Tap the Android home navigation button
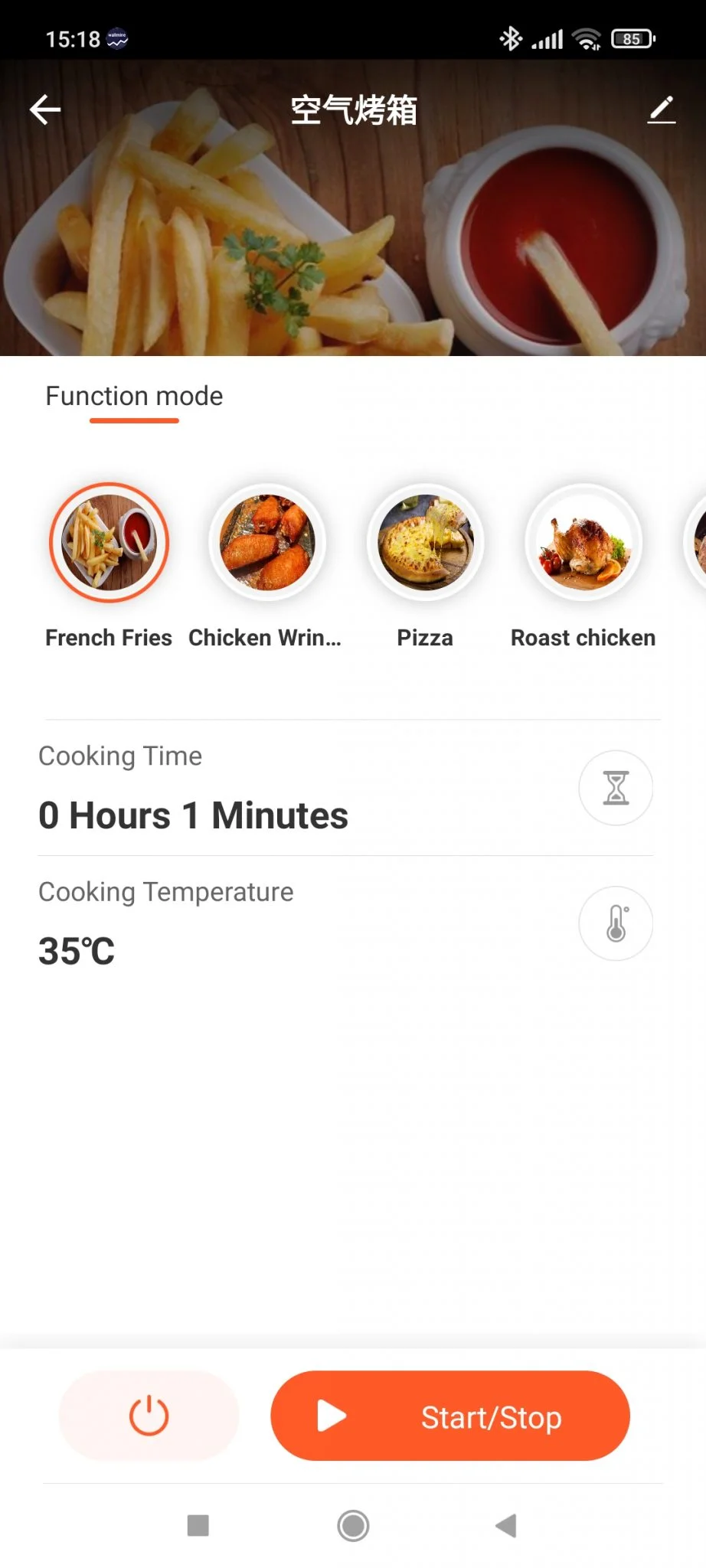 coord(353,1526)
